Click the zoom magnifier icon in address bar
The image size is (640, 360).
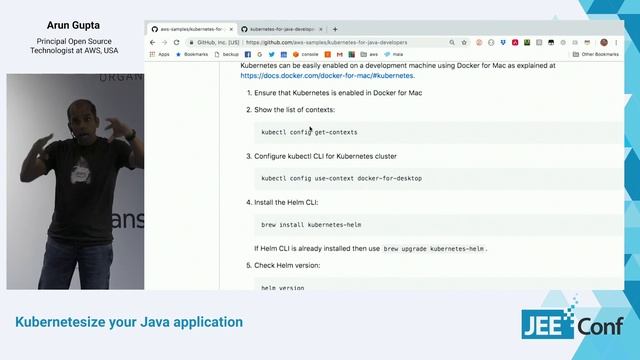click(x=452, y=42)
